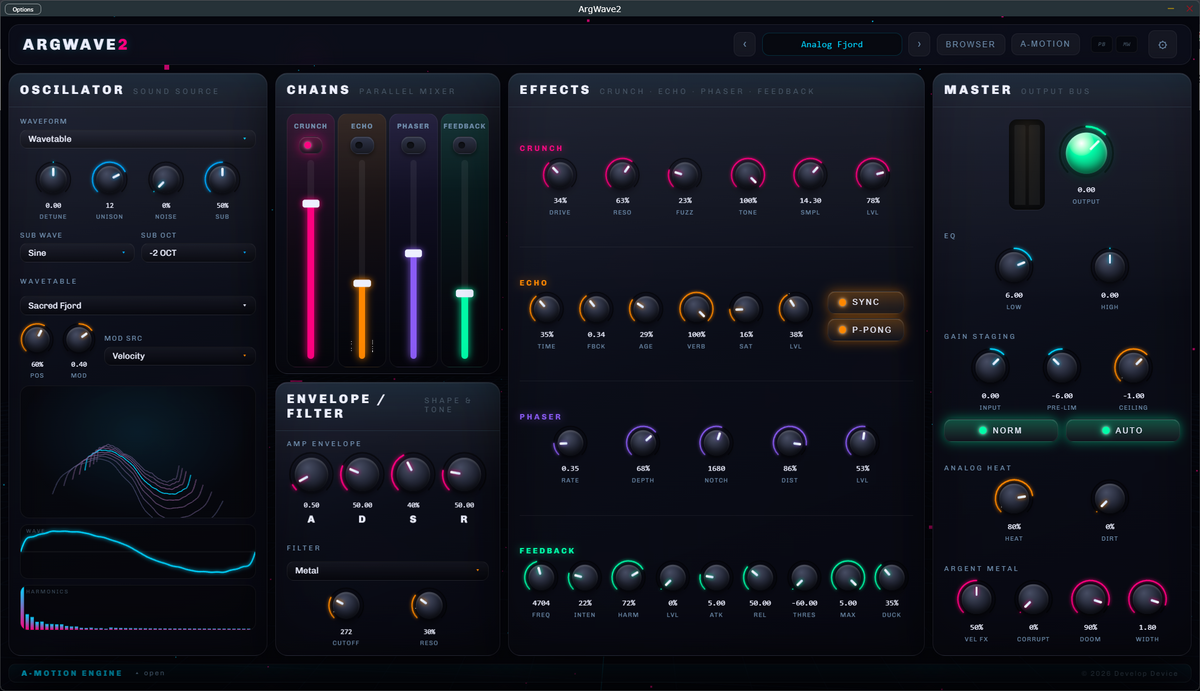This screenshot has height=691, width=1200.
Task: Click the 3D wavetable display
Action: [x=137, y=452]
